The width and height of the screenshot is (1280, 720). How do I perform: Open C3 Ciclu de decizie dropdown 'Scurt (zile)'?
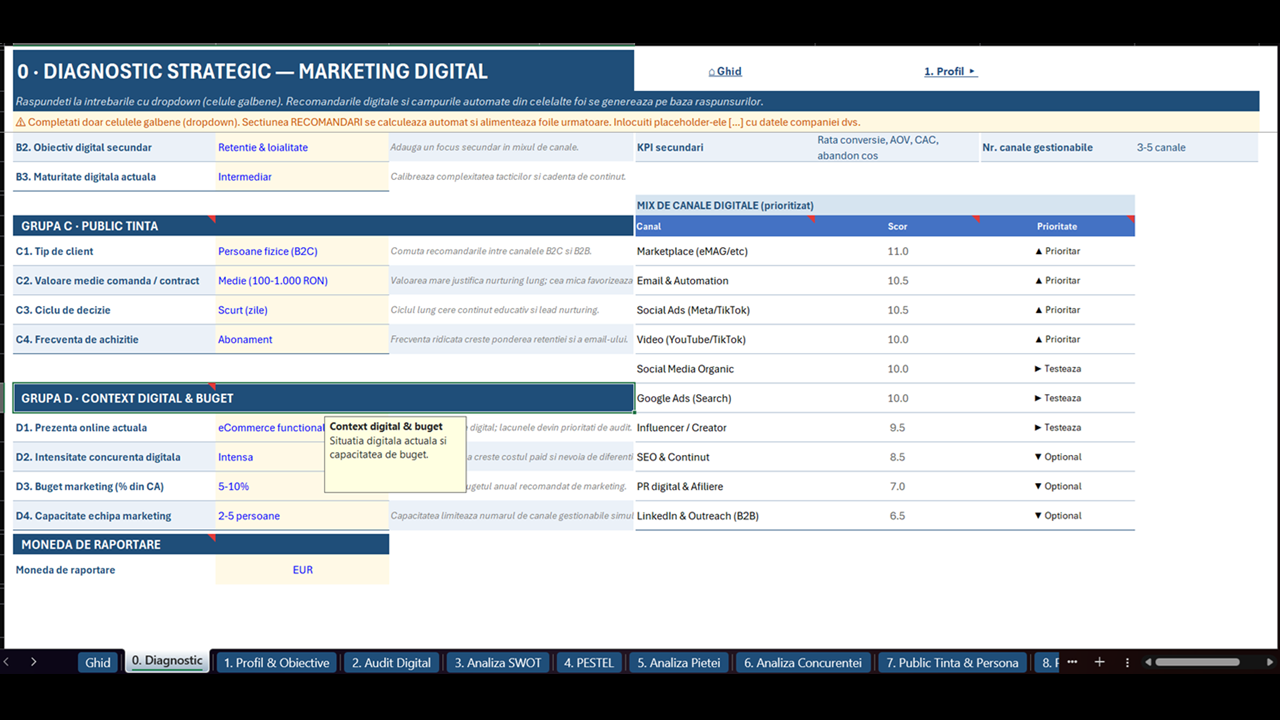(302, 310)
